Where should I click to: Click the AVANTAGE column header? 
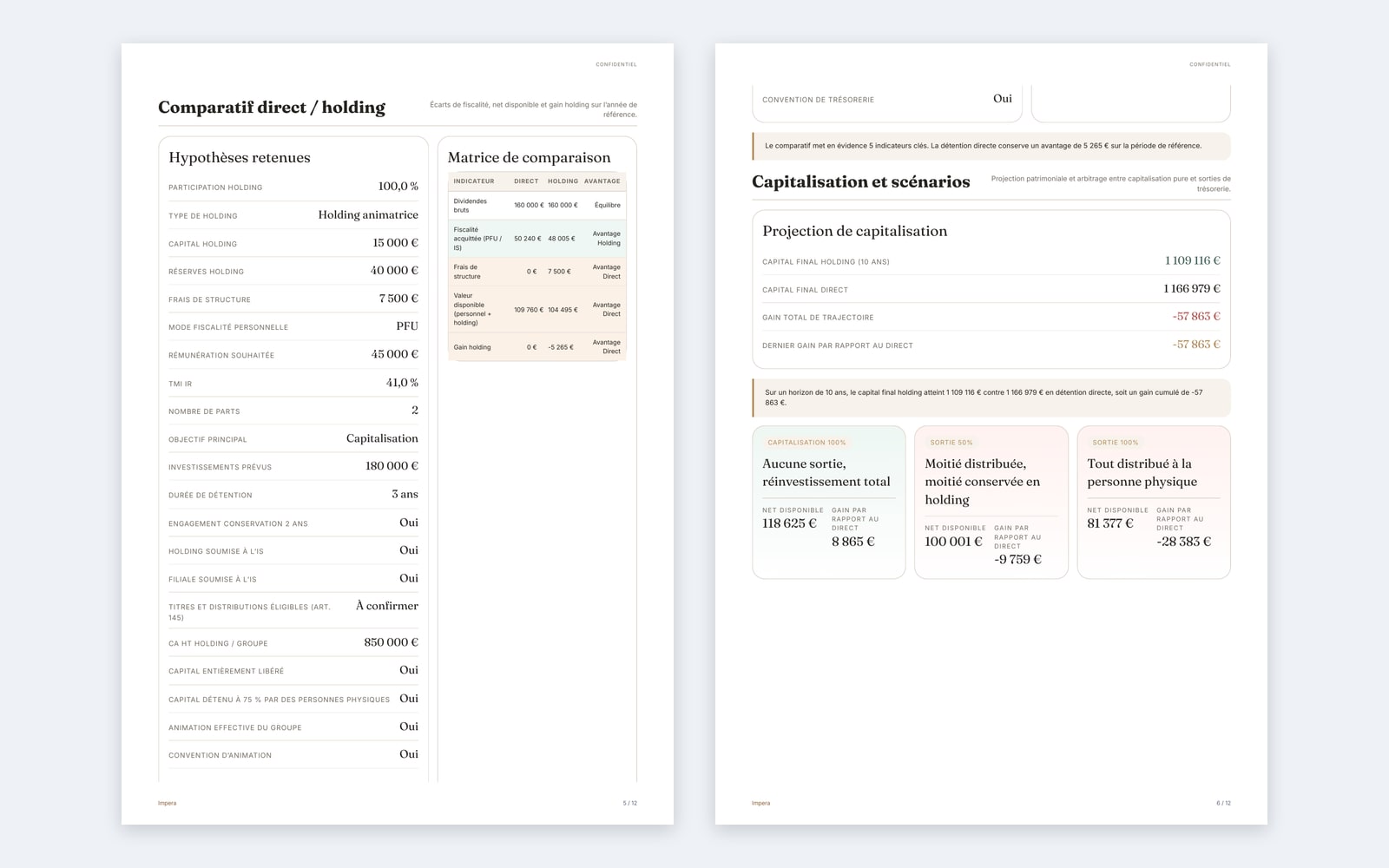(x=602, y=181)
